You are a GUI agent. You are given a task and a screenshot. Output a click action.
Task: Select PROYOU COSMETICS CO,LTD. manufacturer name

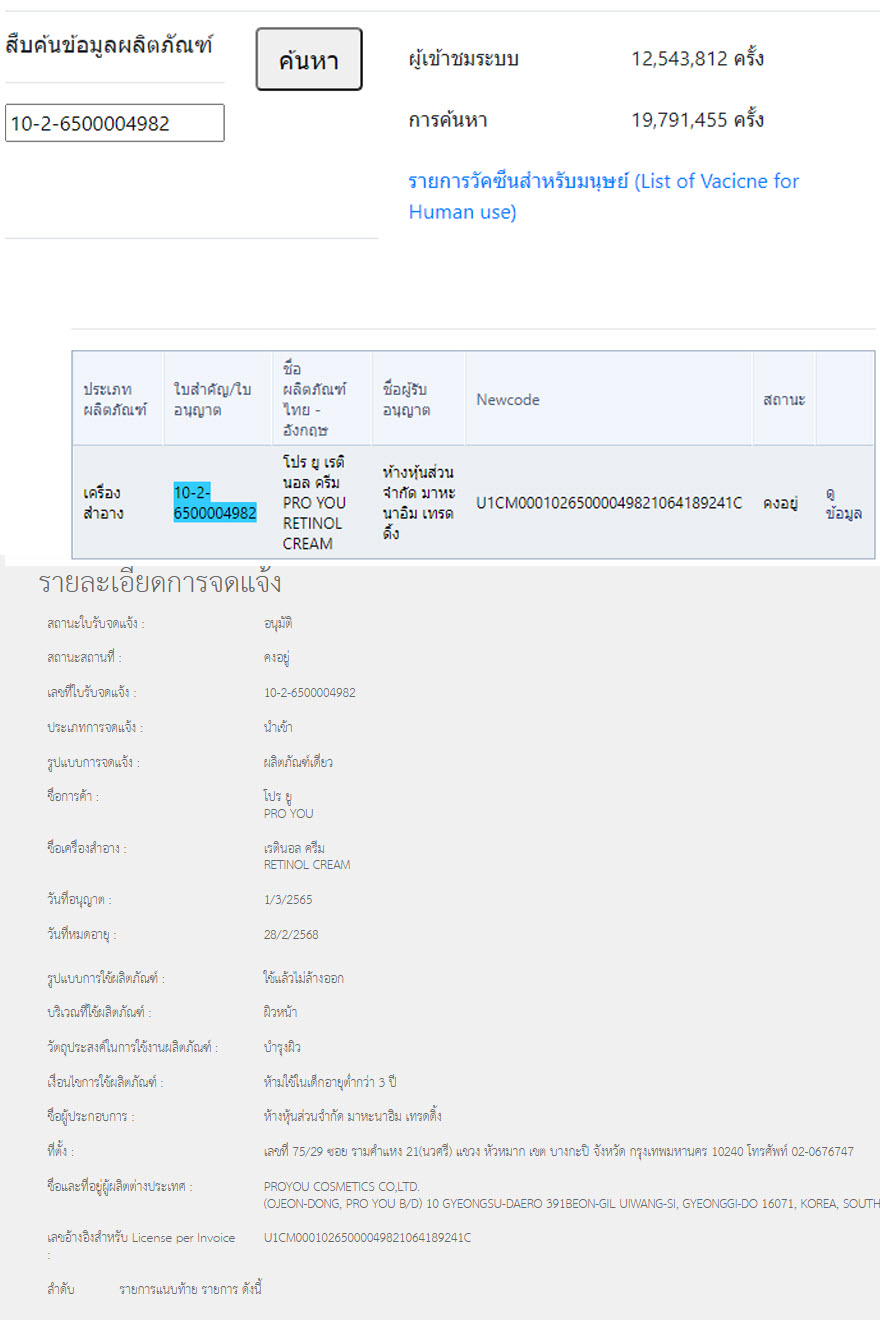(342, 1187)
